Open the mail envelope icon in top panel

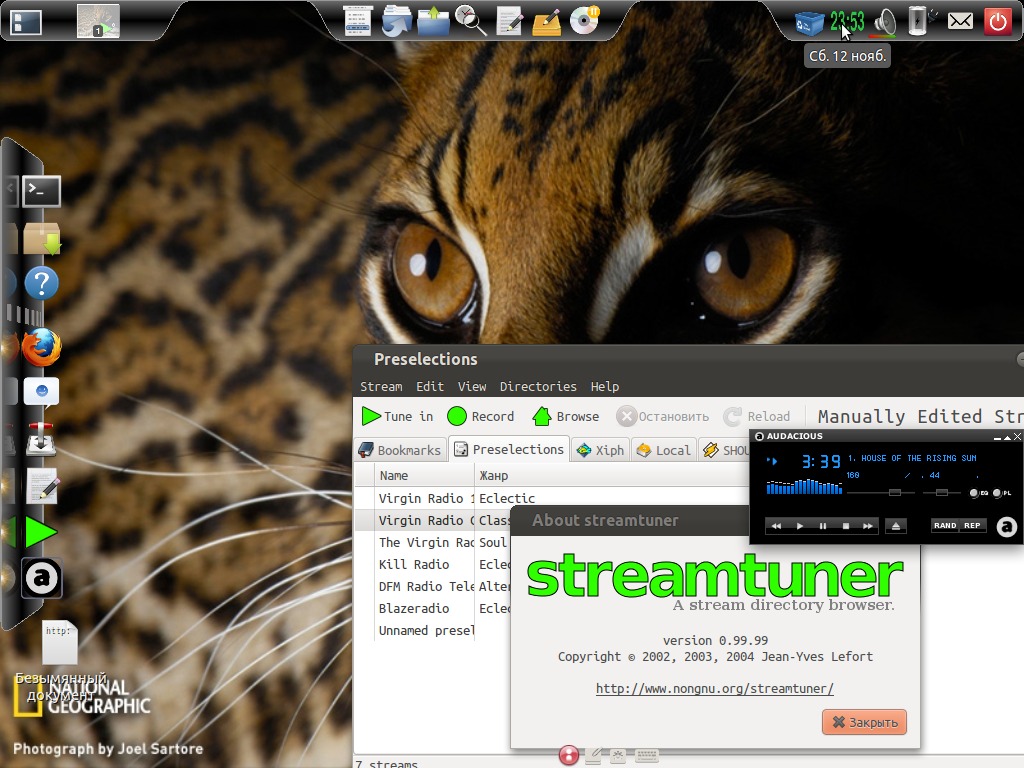click(960, 22)
